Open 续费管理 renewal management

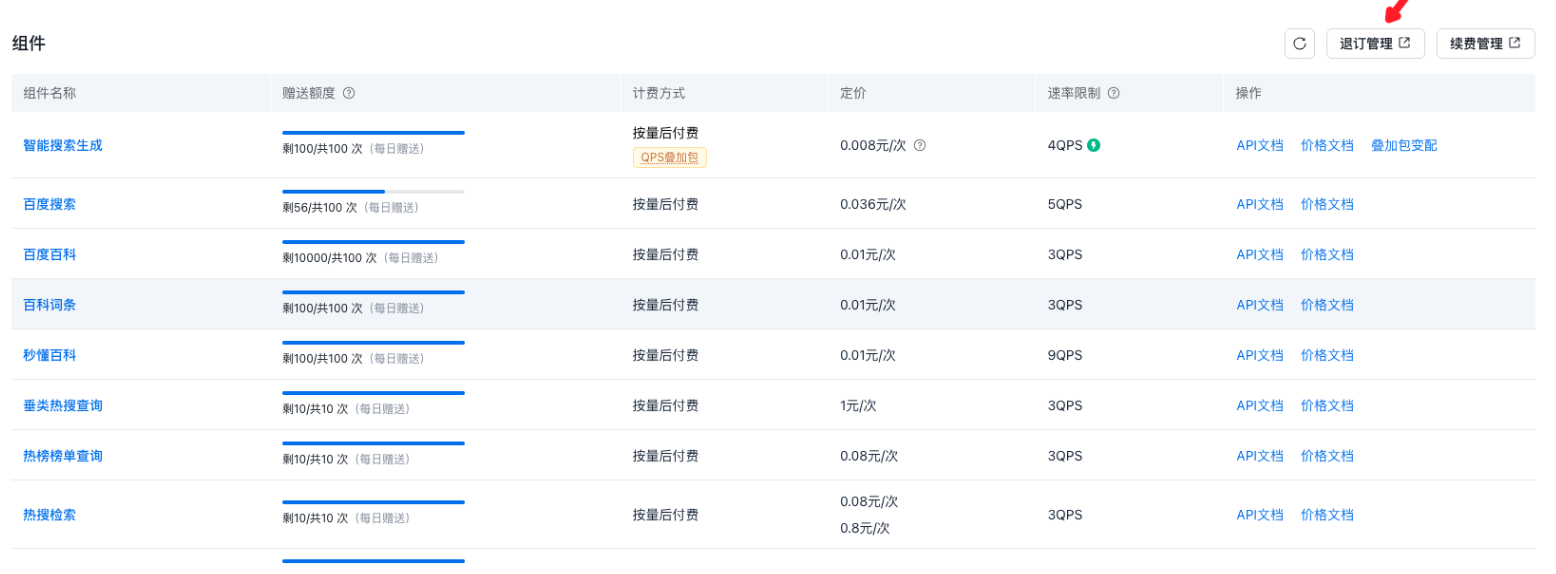[x=1484, y=44]
